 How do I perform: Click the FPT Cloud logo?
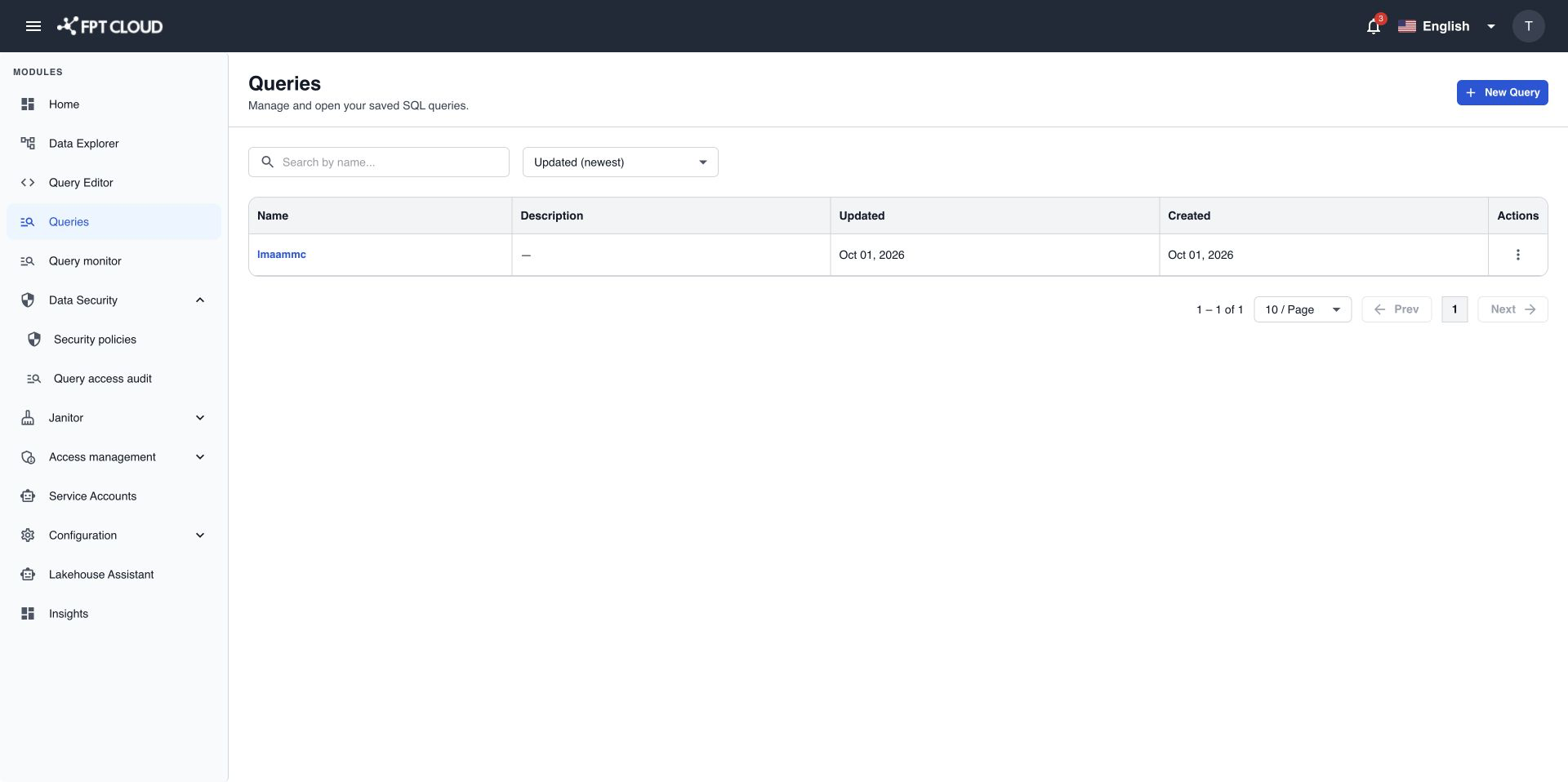(x=109, y=26)
